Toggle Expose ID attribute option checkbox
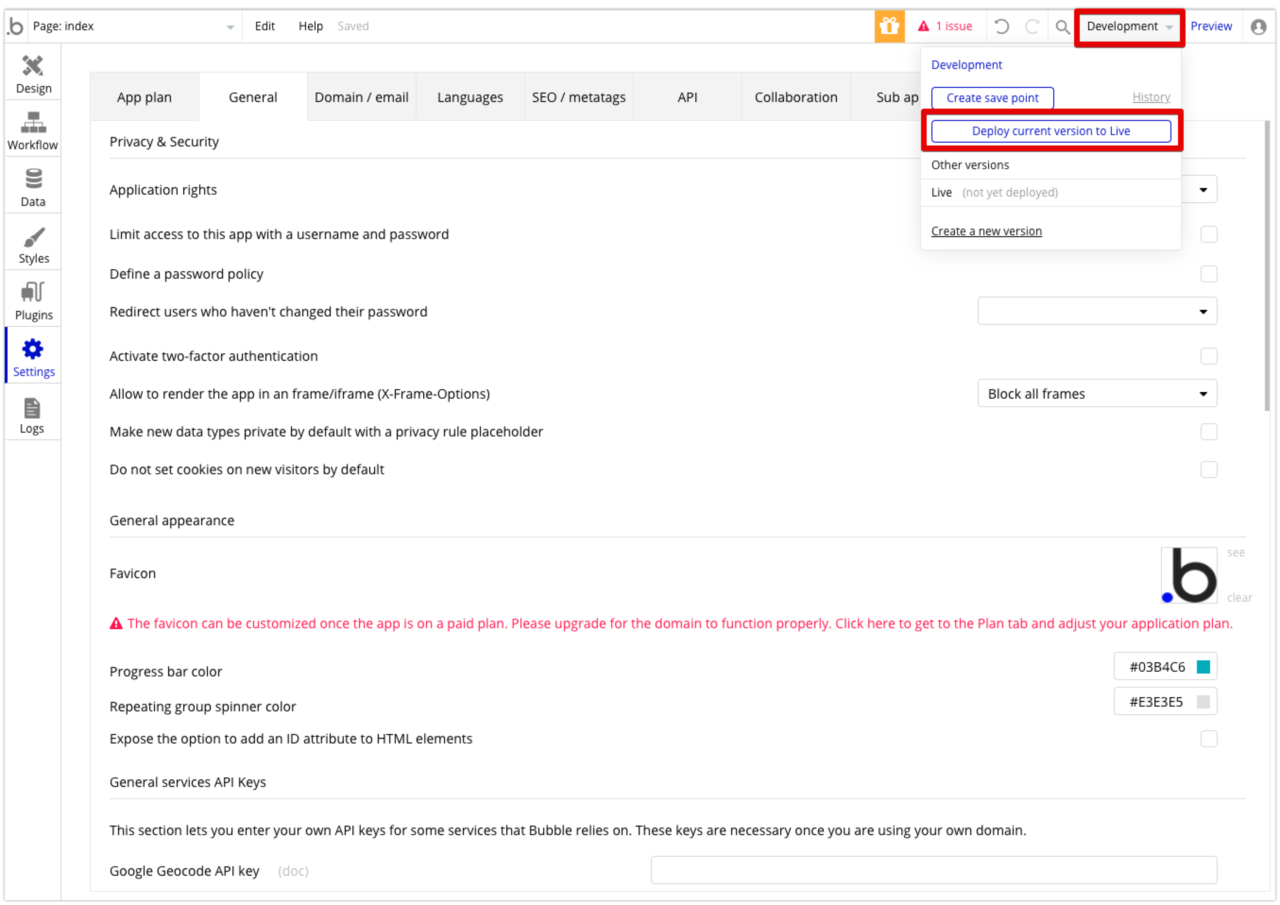This screenshot has height=905, width=1280. (1209, 739)
